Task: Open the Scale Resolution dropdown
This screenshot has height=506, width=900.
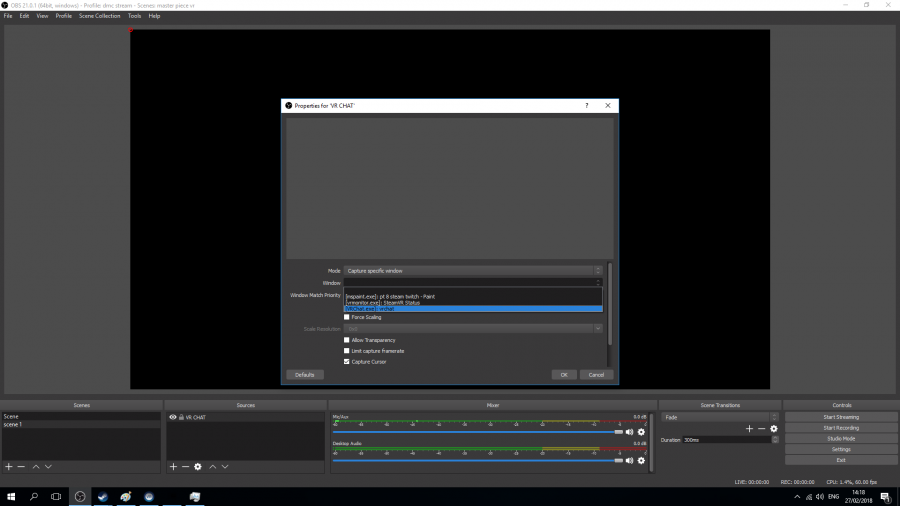Action: pos(473,329)
